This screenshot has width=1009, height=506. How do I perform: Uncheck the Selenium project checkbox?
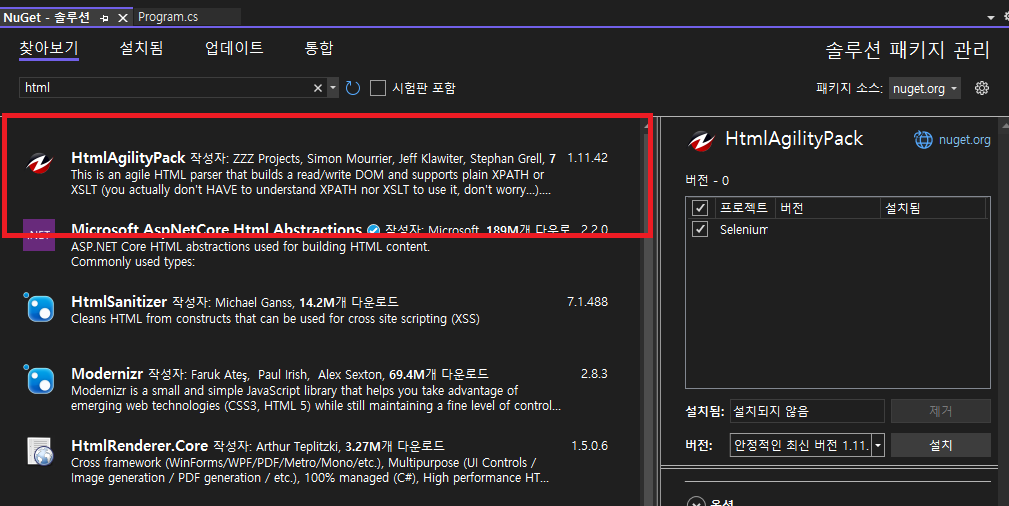pyautogui.click(x=700, y=229)
